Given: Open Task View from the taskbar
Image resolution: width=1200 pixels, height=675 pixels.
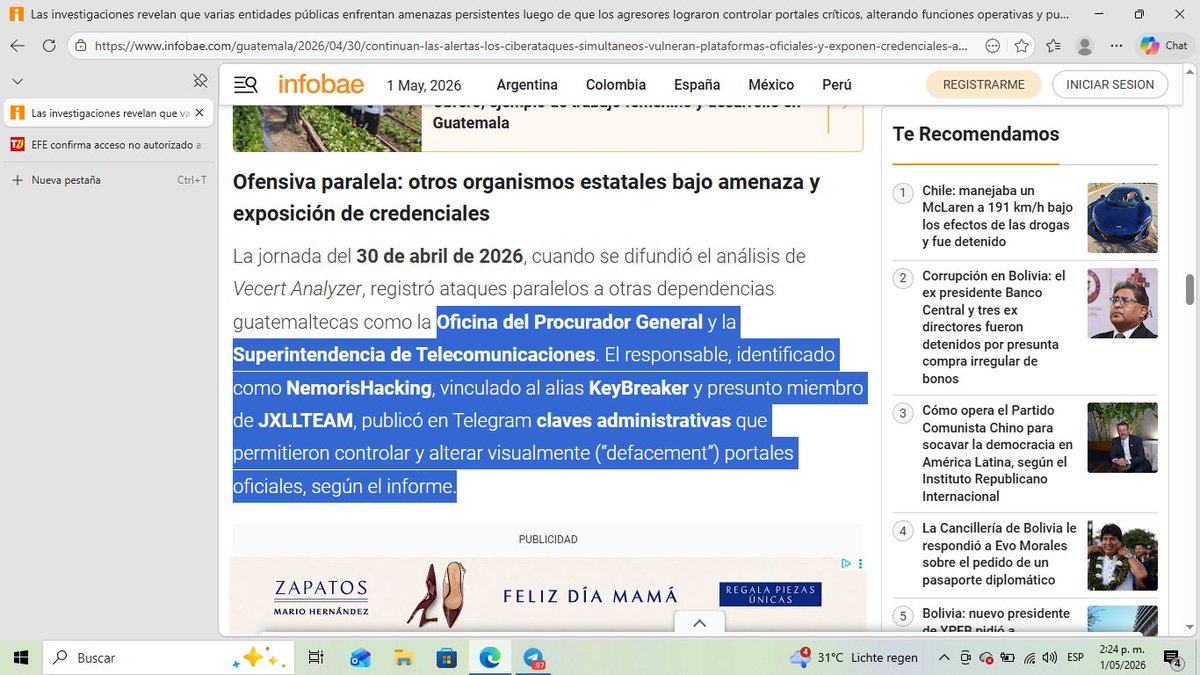Looking at the screenshot, I should (316, 657).
